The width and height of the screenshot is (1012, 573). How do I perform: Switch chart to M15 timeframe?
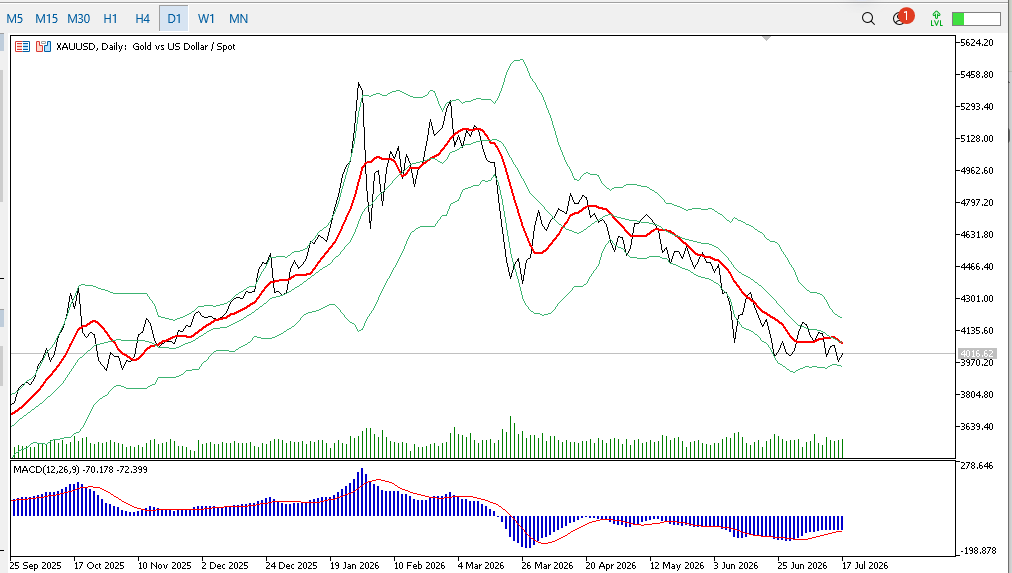[x=46, y=19]
